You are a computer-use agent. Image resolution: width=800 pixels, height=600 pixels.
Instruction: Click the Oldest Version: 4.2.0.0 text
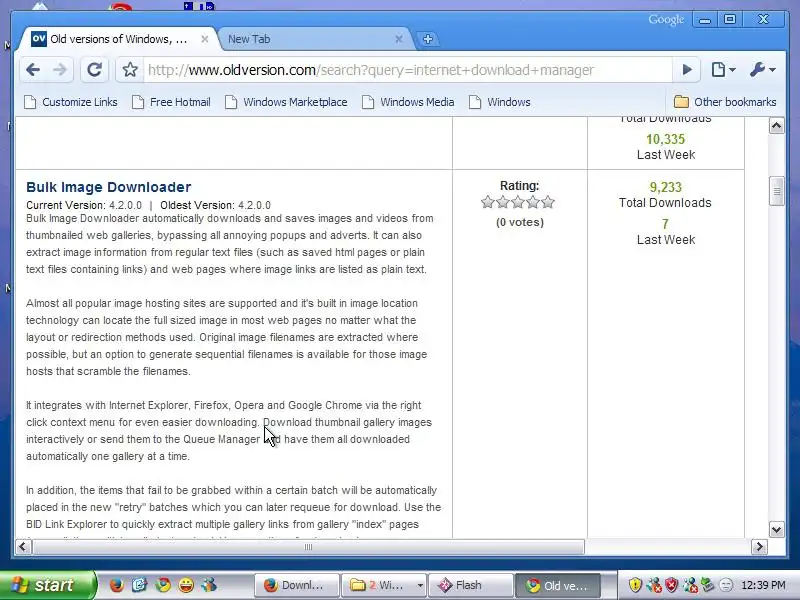215,205
